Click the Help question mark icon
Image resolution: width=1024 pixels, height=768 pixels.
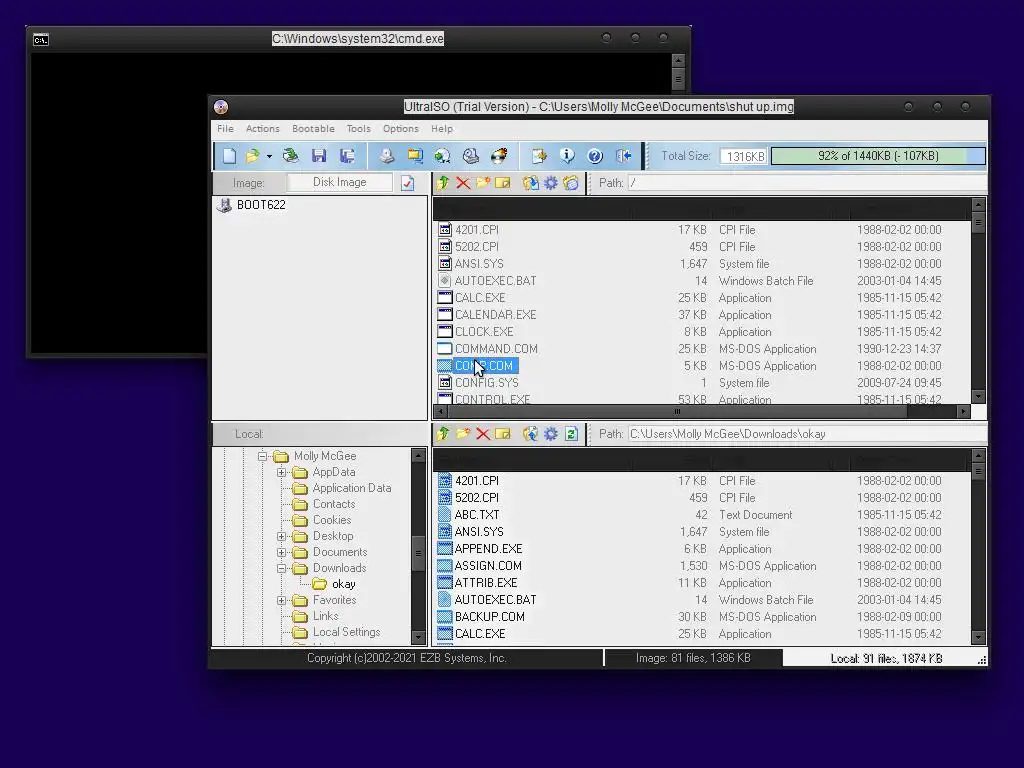pyautogui.click(x=595, y=155)
